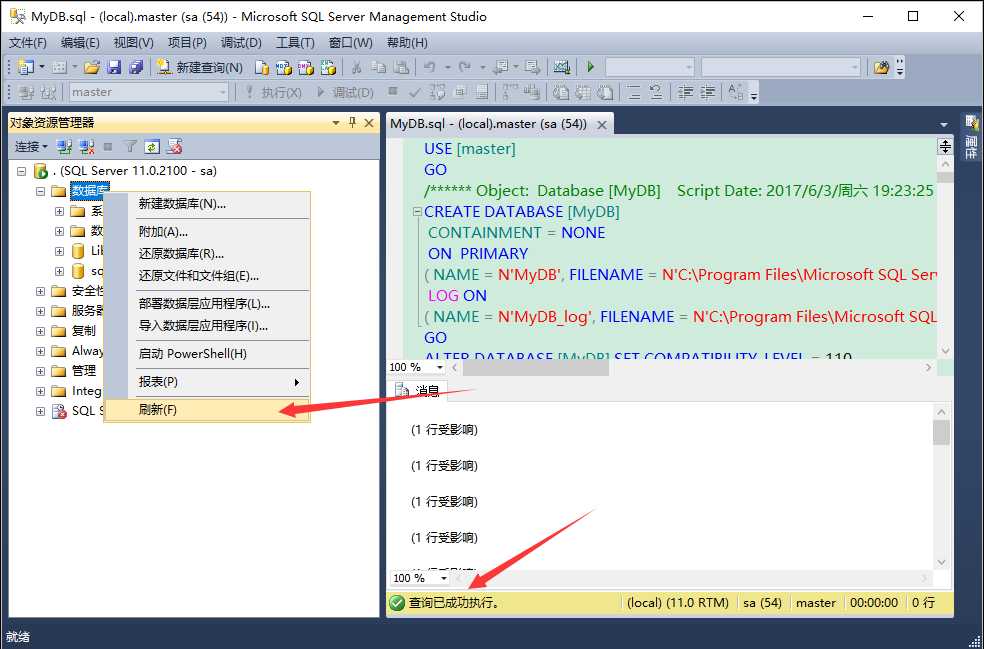
Task: Click the green Start play icon
Action: coord(591,67)
